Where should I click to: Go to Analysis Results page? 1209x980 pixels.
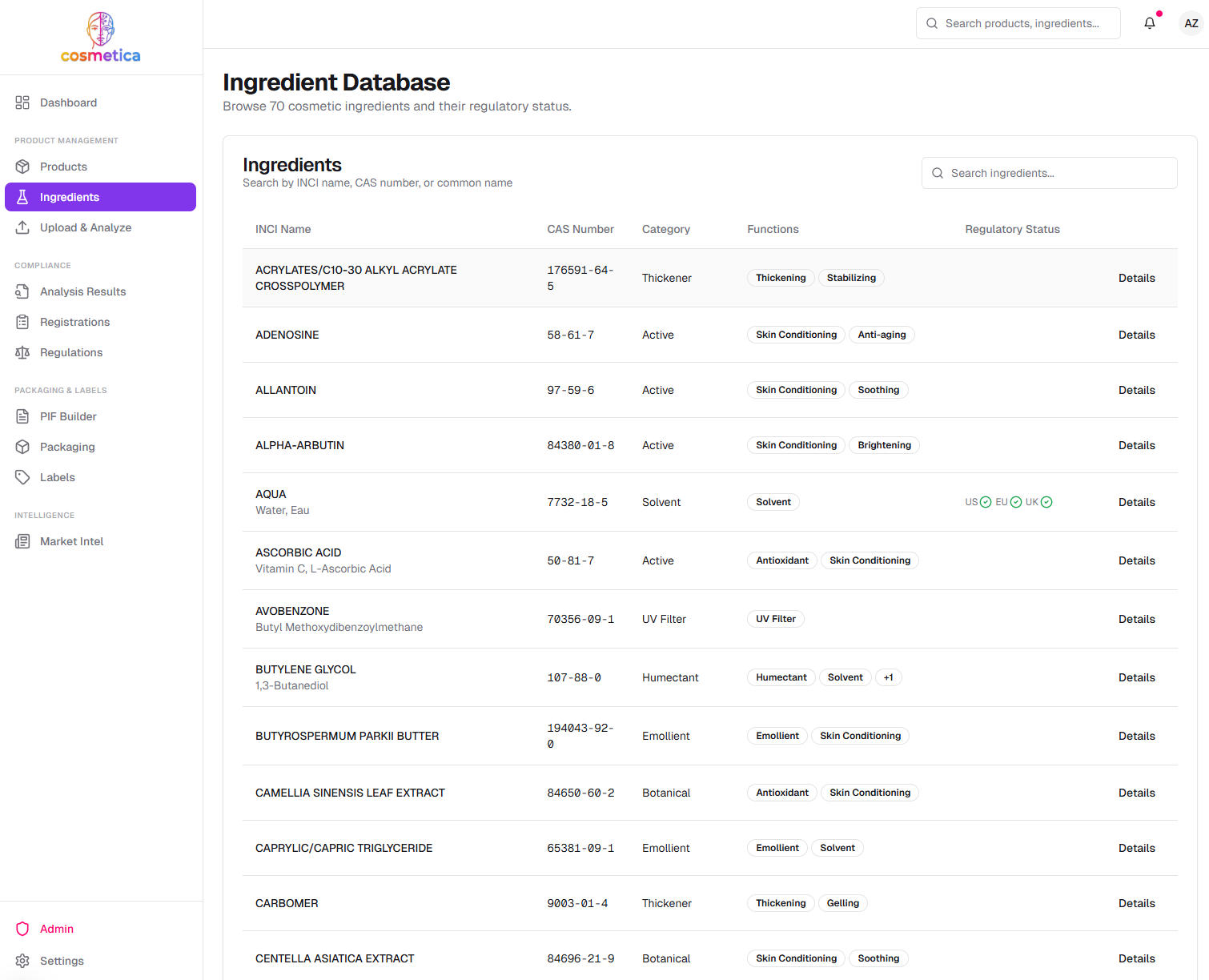click(x=82, y=291)
